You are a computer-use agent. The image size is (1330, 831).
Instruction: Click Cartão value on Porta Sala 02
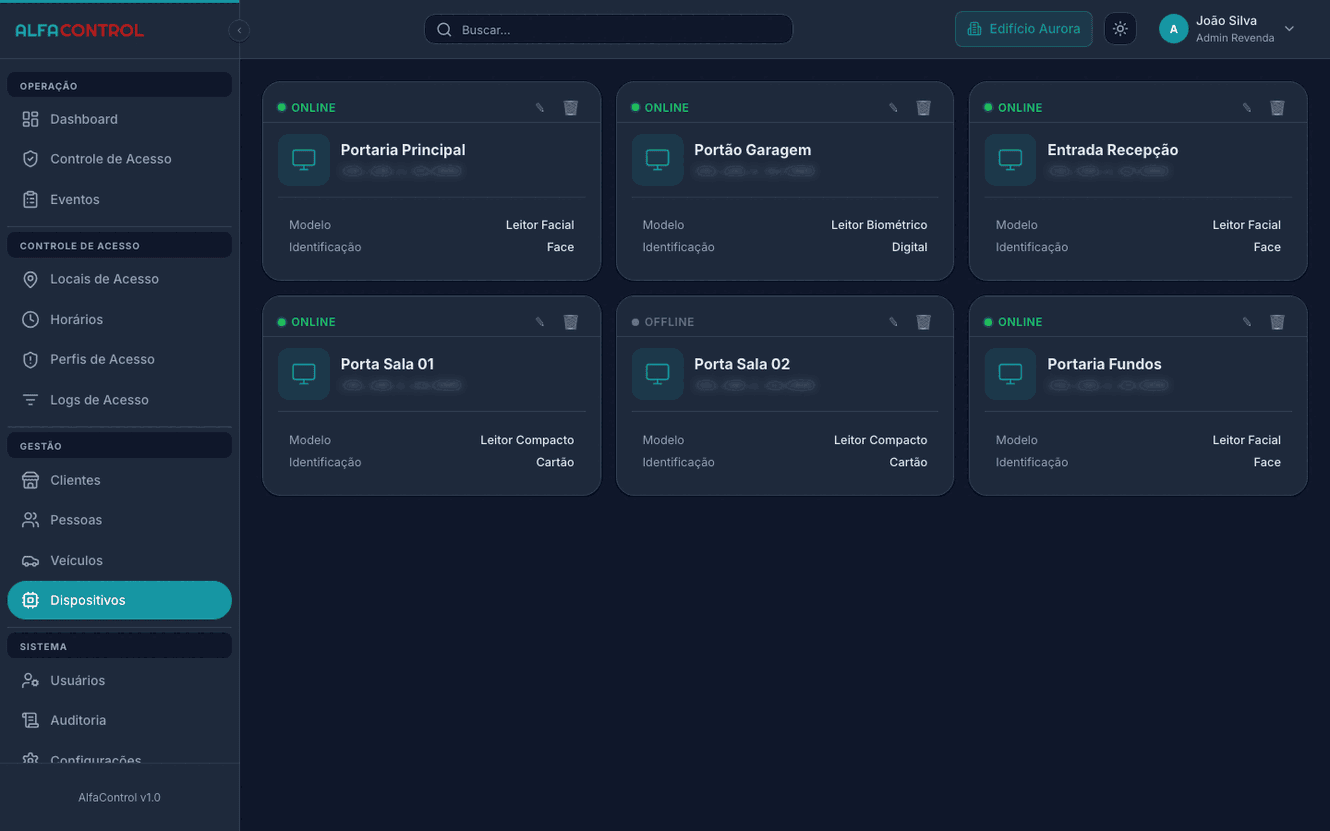tap(908, 462)
